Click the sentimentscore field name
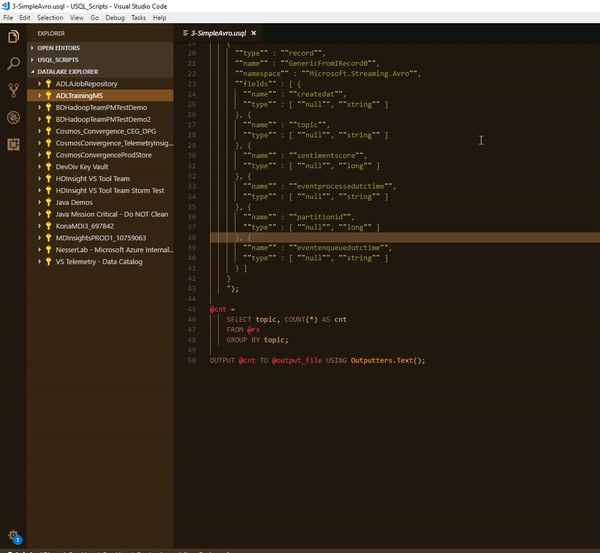Screen dimensions: 600x553 [x=326, y=156]
